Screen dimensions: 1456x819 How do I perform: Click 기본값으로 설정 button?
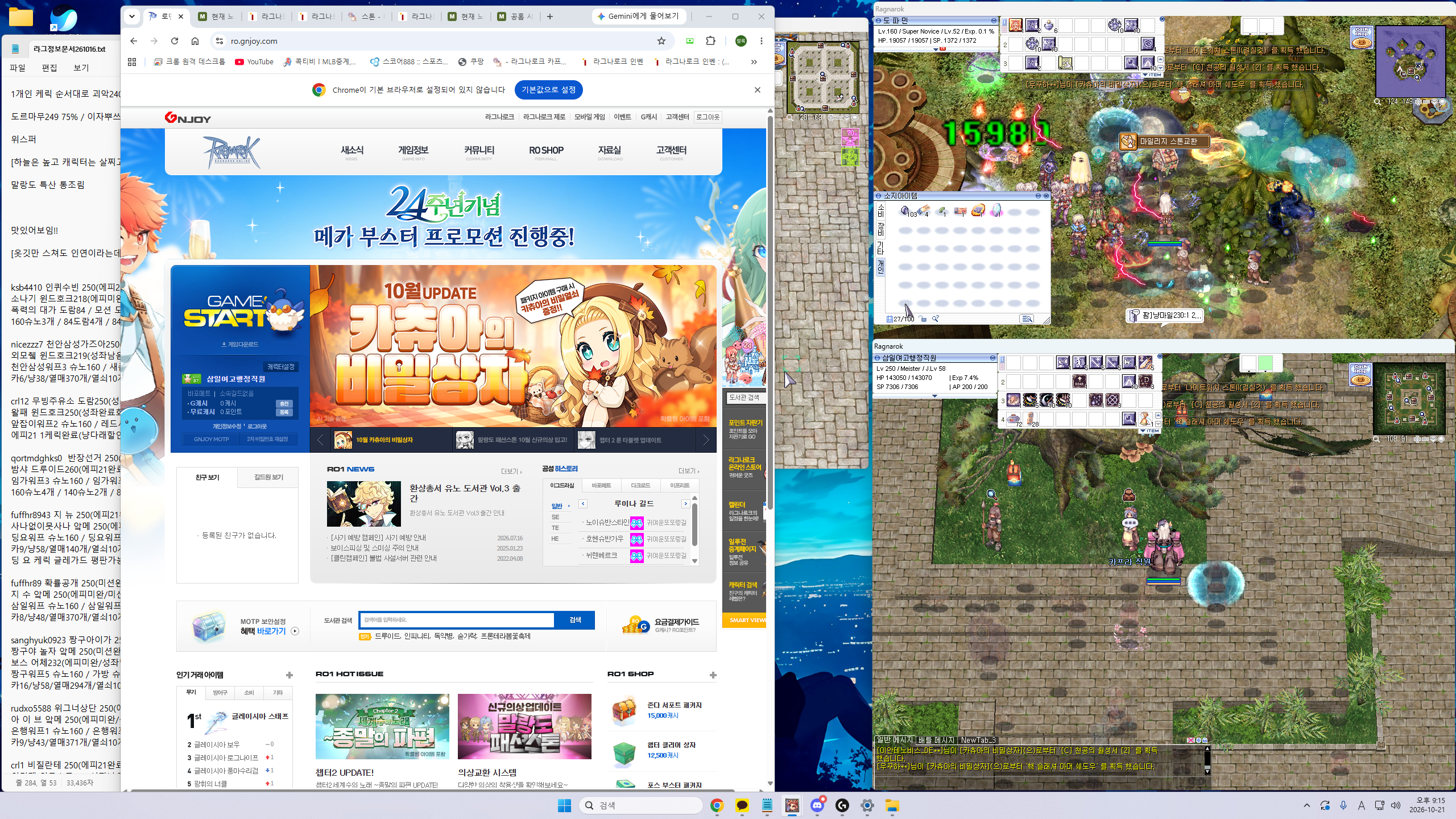548,90
